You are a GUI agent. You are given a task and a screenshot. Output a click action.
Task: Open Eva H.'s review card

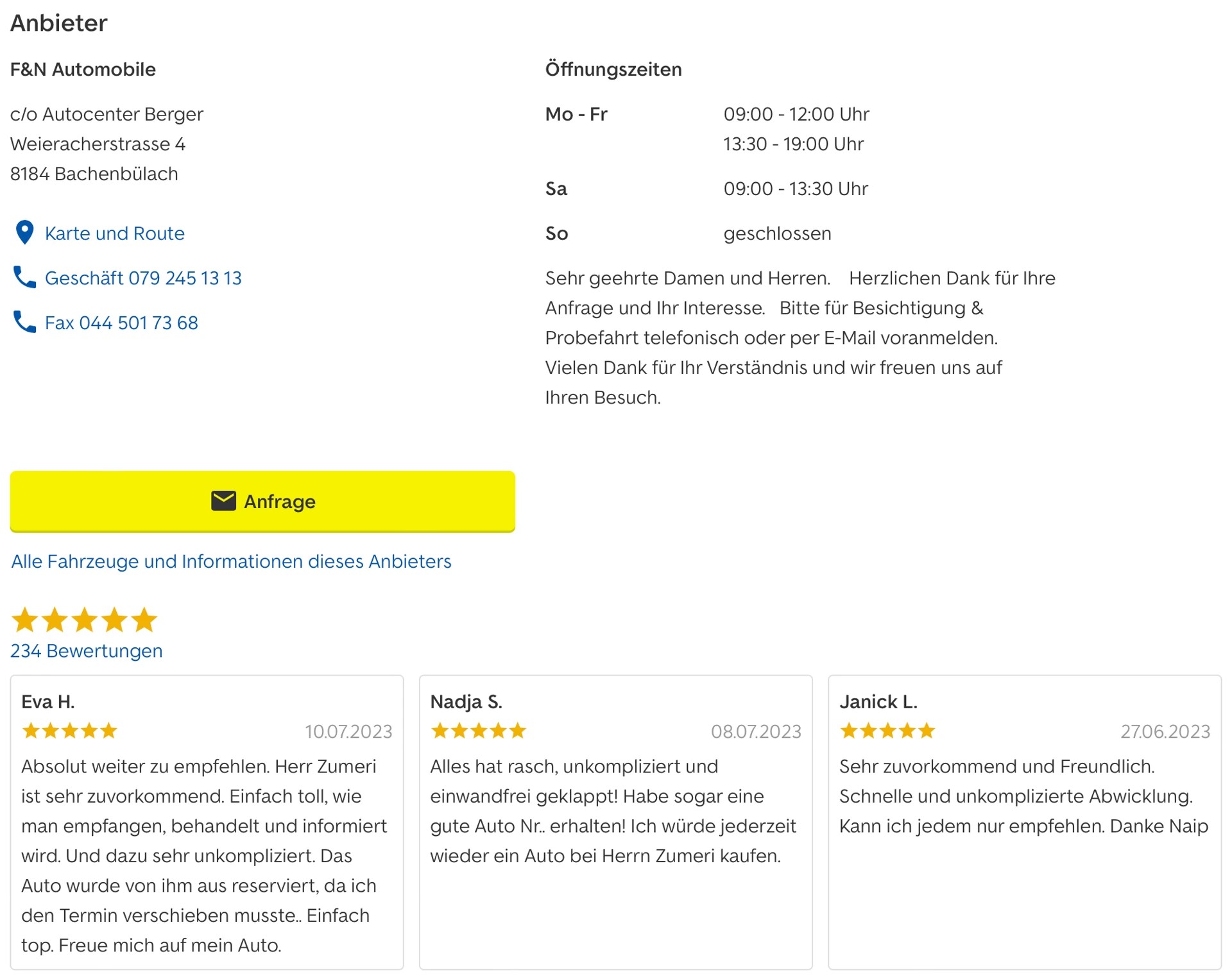[207, 822]
